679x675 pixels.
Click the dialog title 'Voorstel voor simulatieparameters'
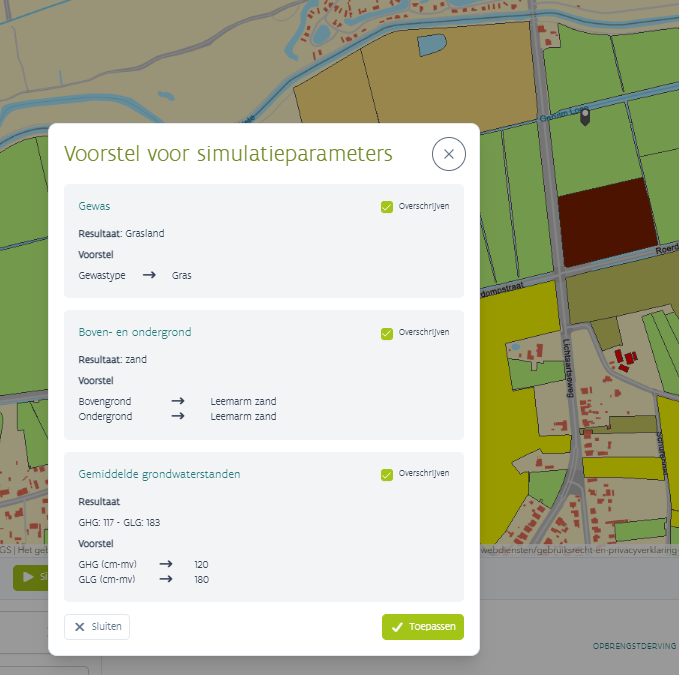coord(228,154)
